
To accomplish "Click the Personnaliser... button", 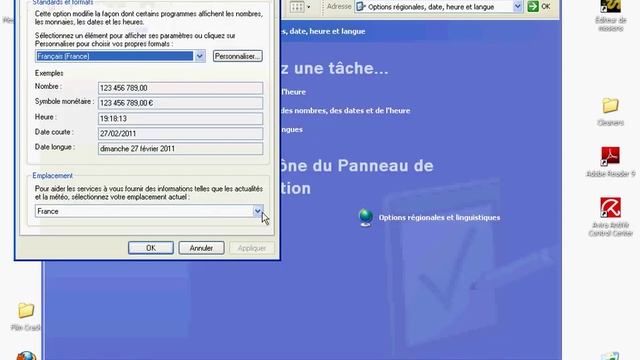I will click(x=238, y=56).
